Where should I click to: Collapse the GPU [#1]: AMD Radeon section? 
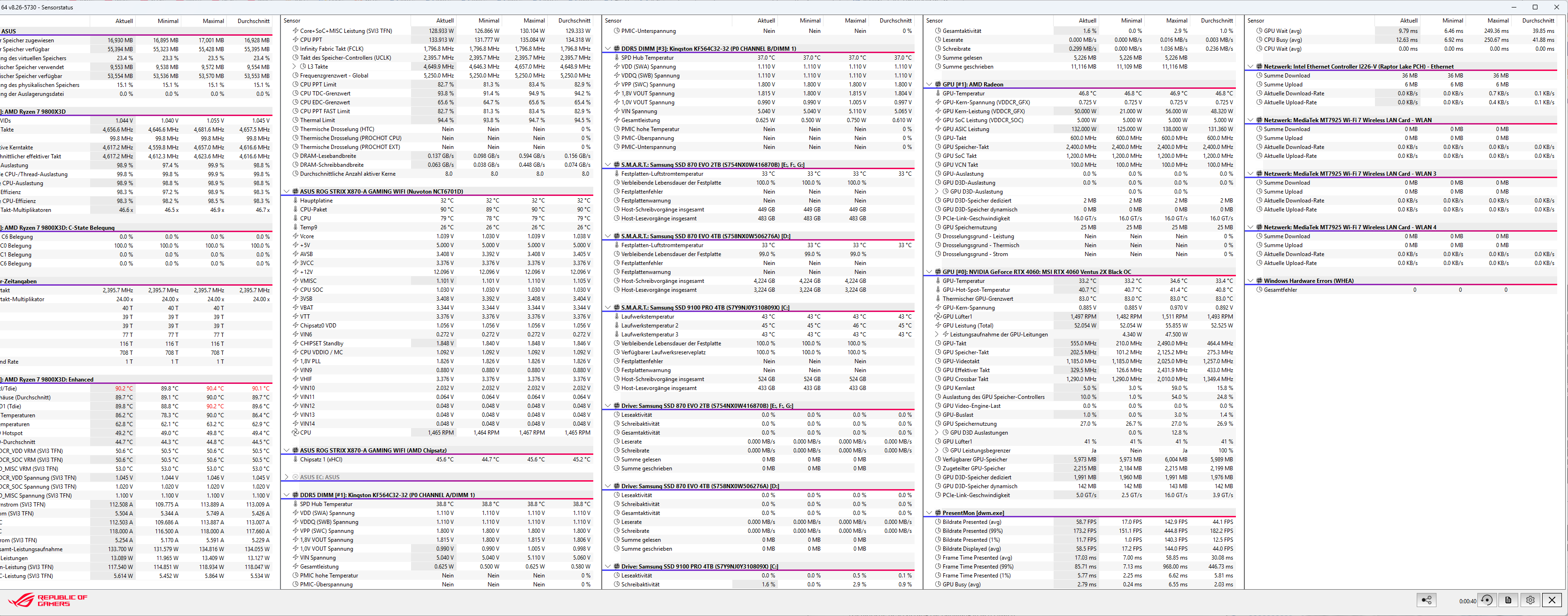click(x=929, y=85)
